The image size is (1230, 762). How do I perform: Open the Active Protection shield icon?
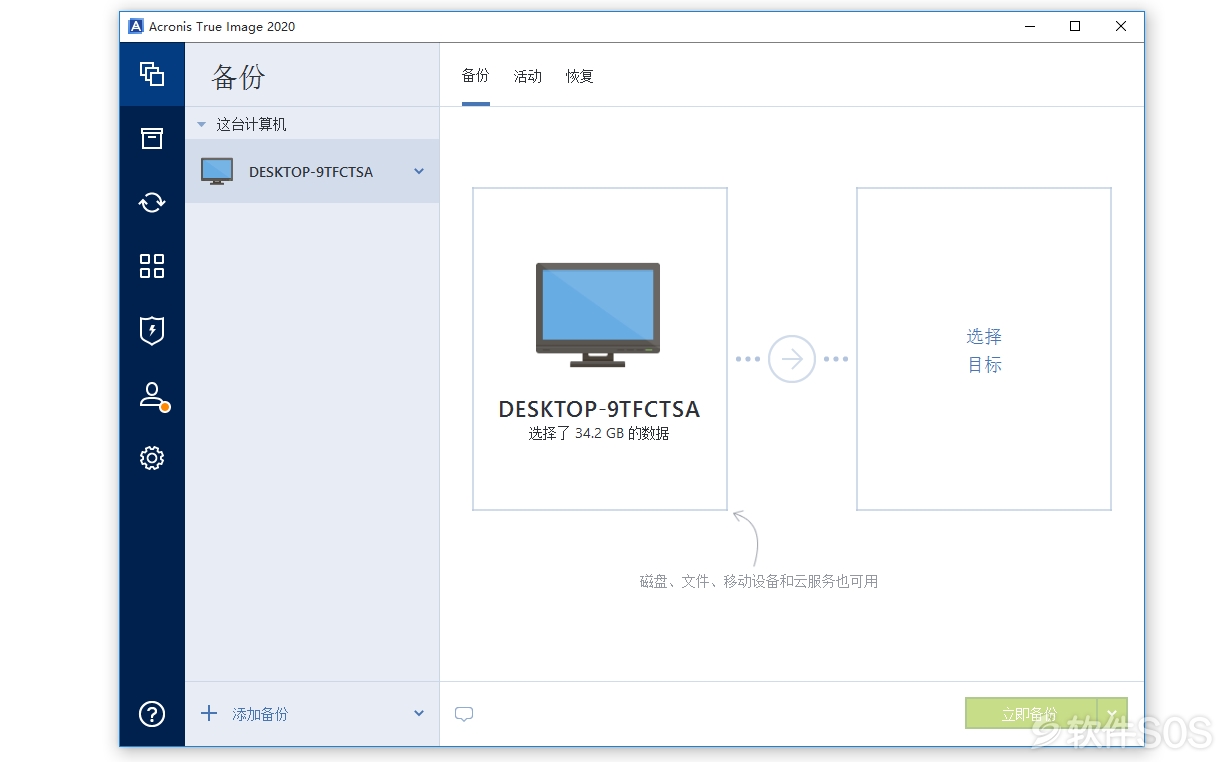[152, 330]
